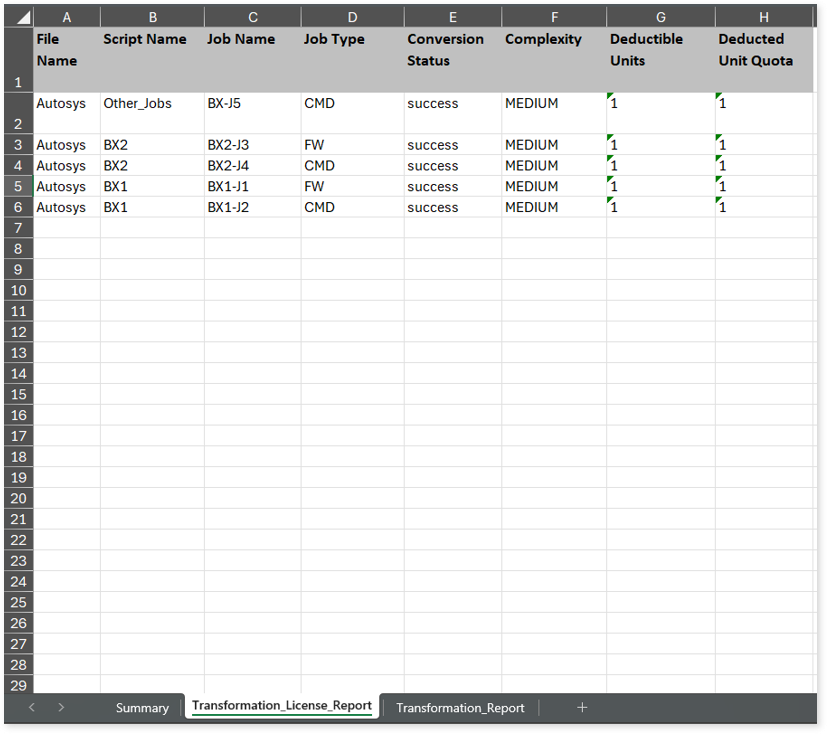Select the 'BX-J5' job name cell
Image resolution: width=827 pixels, height=734 pixels.
click(x=253, y=113)
